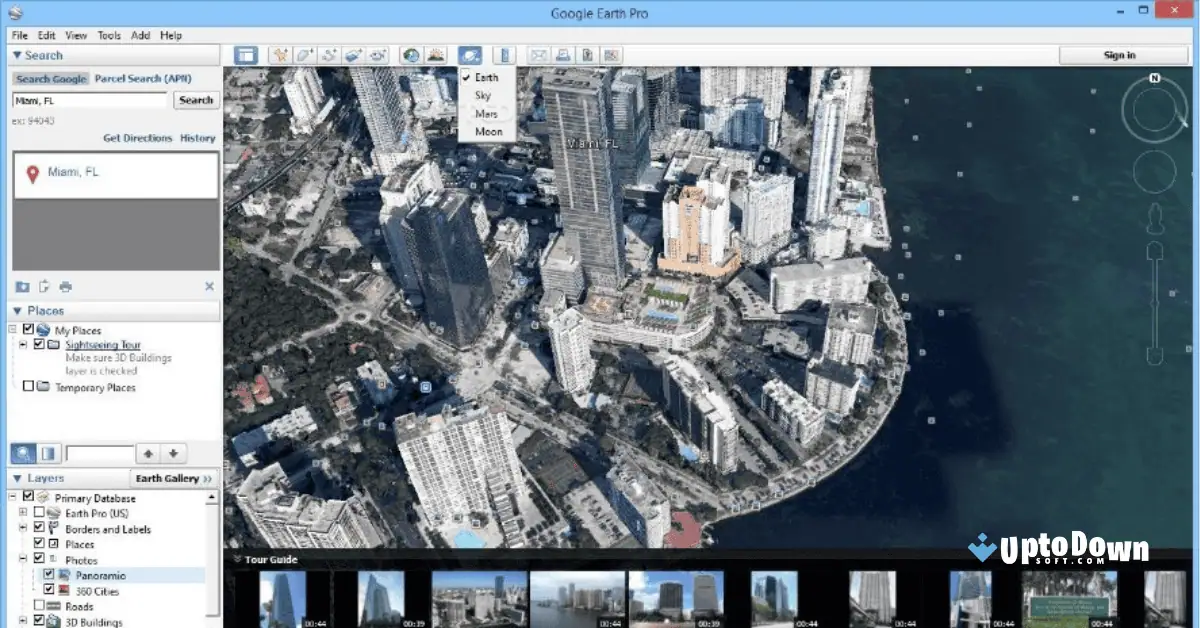Open the Record a Tour tool
The width and height of the screenshot is (1200, 628).
click(377, 55)
